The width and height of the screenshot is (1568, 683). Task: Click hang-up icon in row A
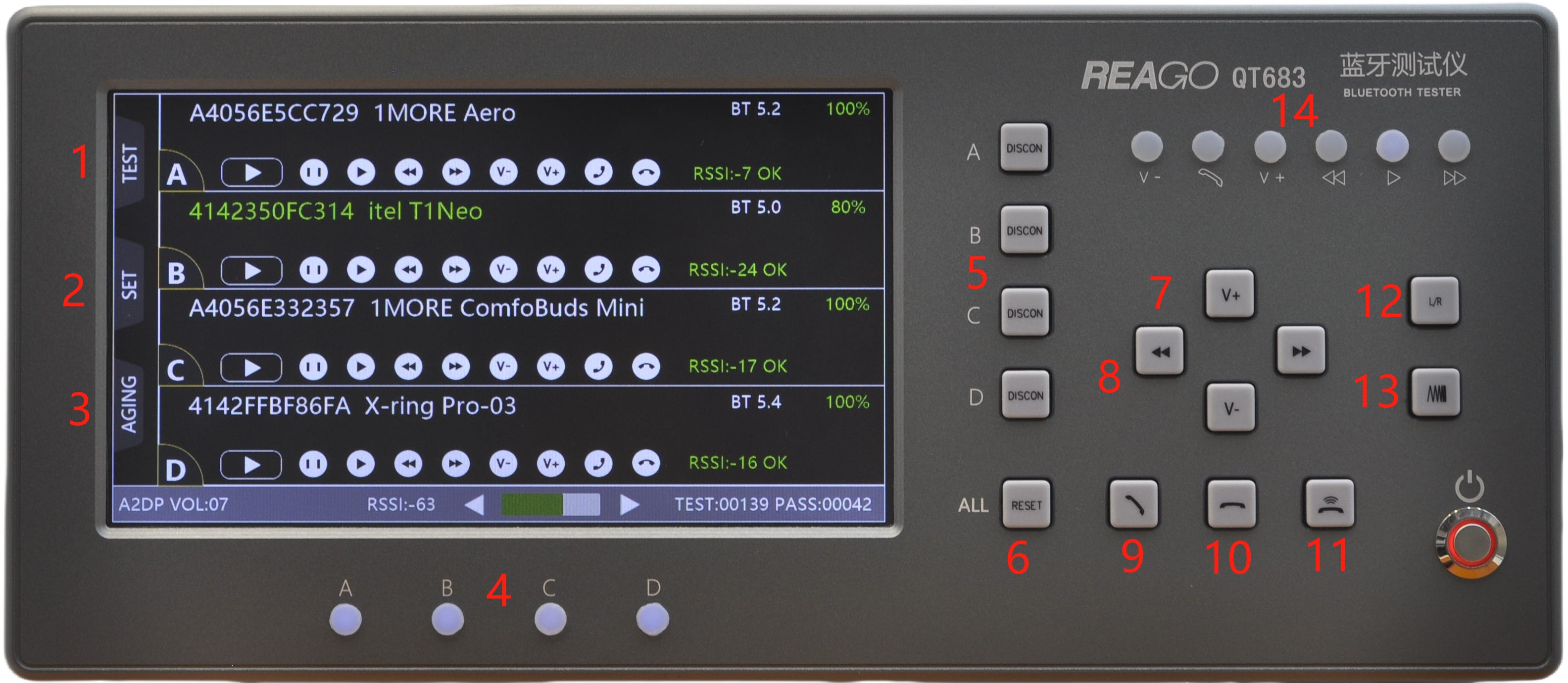point(646,173)
